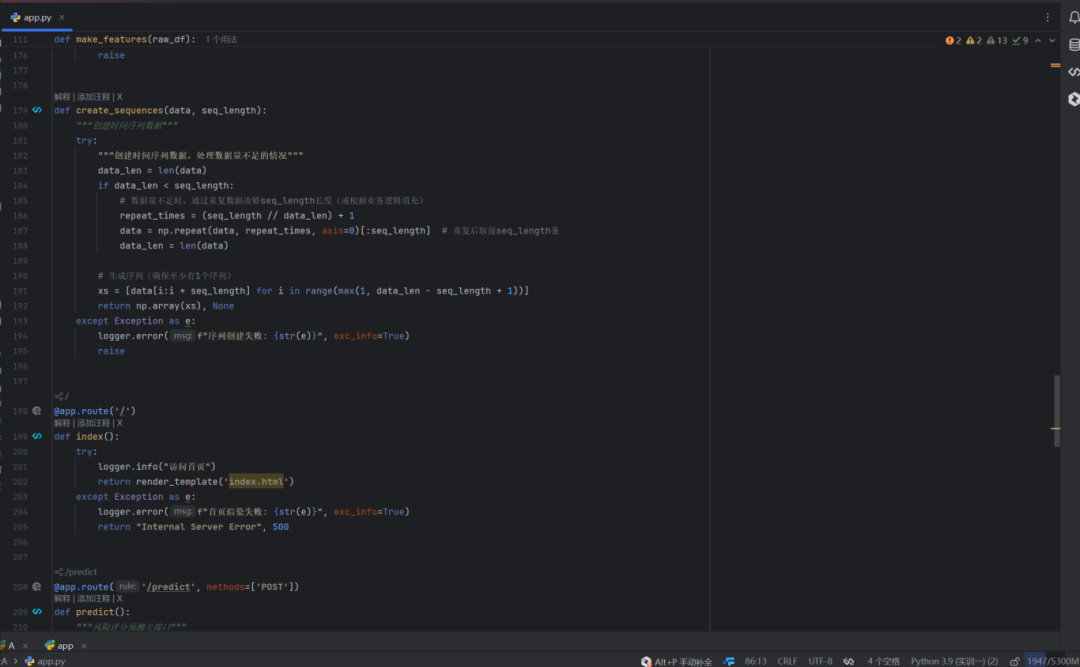This screenshot has height=667, width=1080.
Task: Toggle the read-only lock icon in status bar
Action: point(1014,661)
